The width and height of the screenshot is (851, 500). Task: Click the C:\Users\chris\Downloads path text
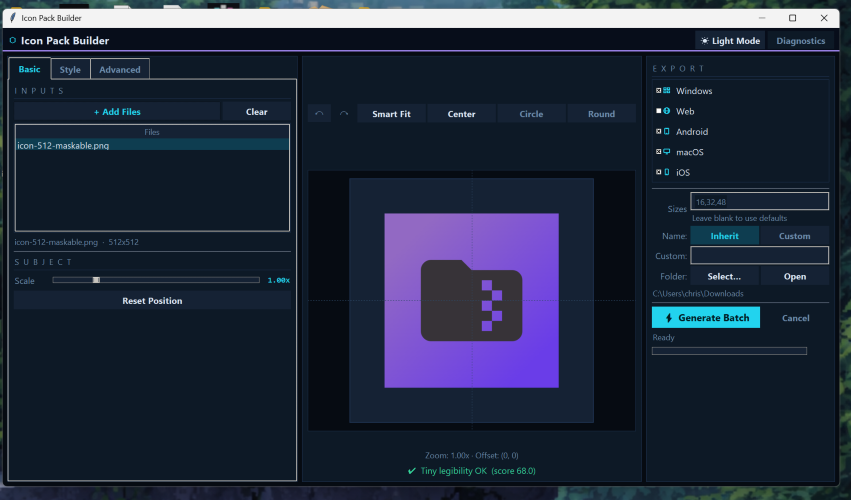pyautogui.click(x=698, y=294)
